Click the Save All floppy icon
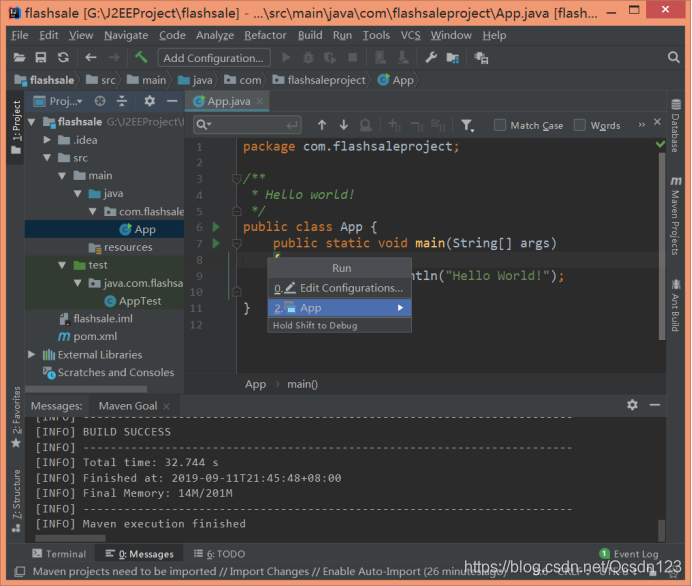 click(x=41, y=57)
